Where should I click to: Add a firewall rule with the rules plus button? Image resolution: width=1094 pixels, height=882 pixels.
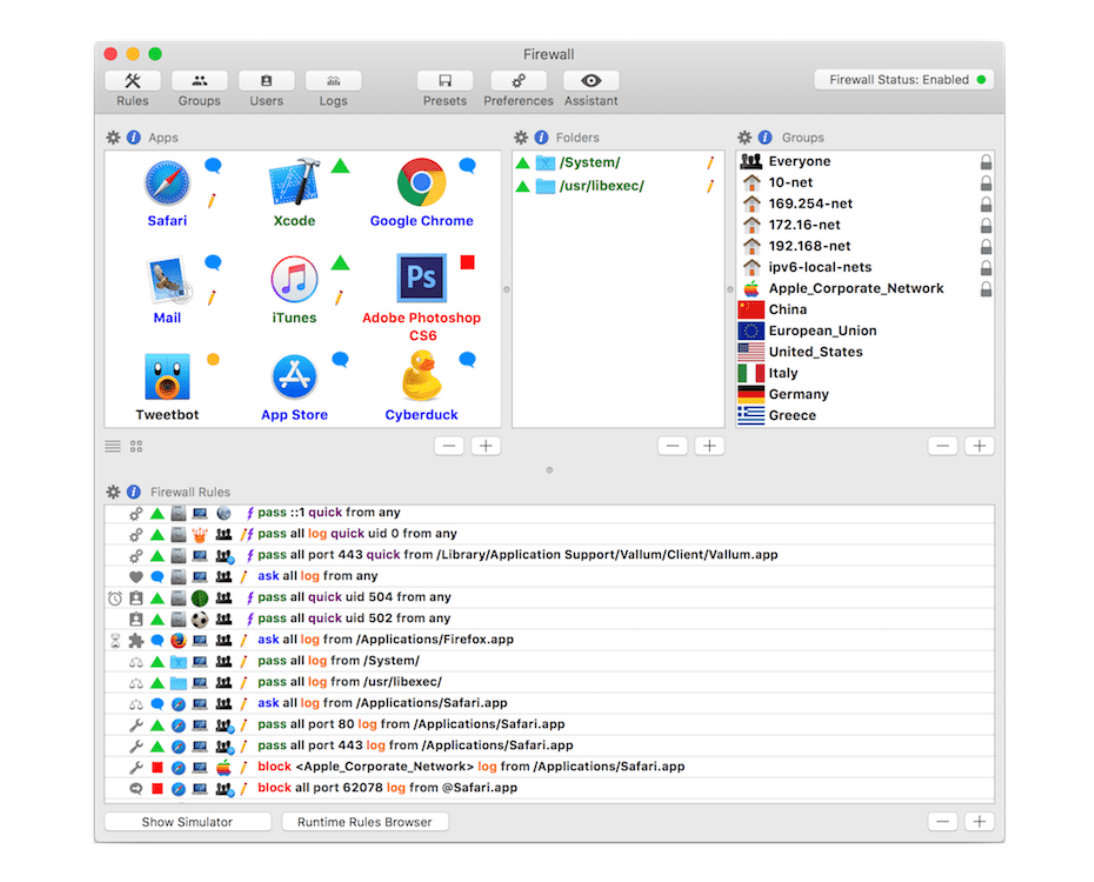[x=980, y=822]
